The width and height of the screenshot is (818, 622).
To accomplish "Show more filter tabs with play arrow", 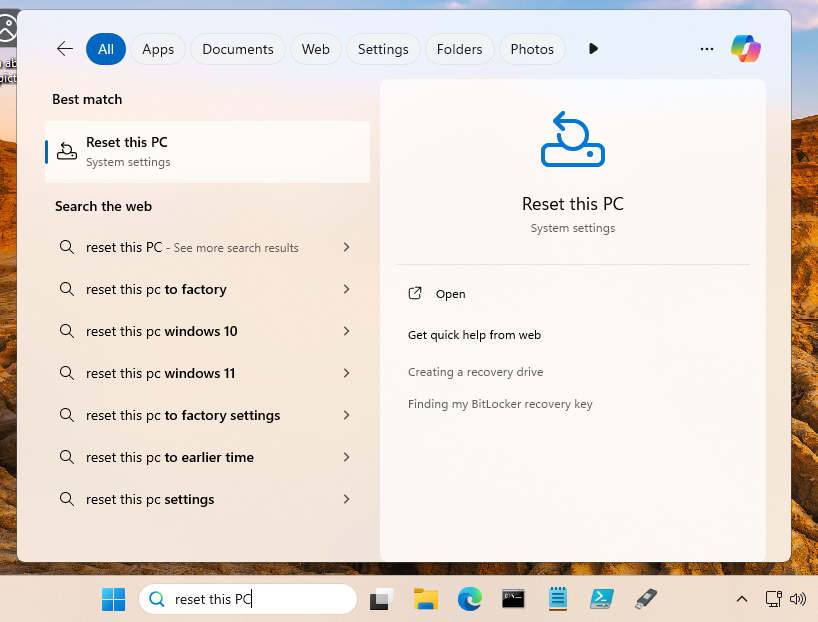I will (593, 49).
